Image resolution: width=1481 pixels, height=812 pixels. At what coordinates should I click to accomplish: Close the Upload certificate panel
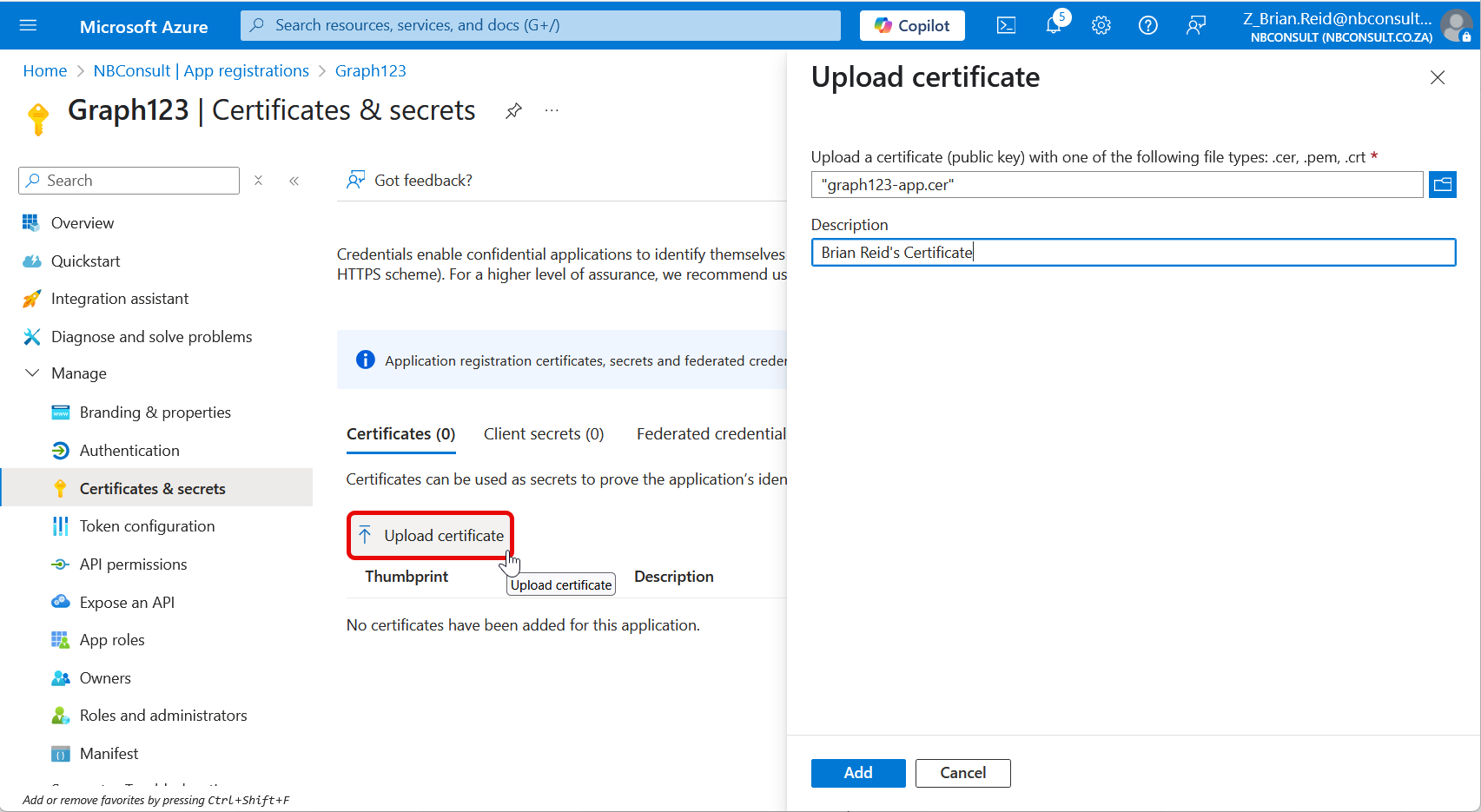pyautogui.click(x=1438, y=77)
